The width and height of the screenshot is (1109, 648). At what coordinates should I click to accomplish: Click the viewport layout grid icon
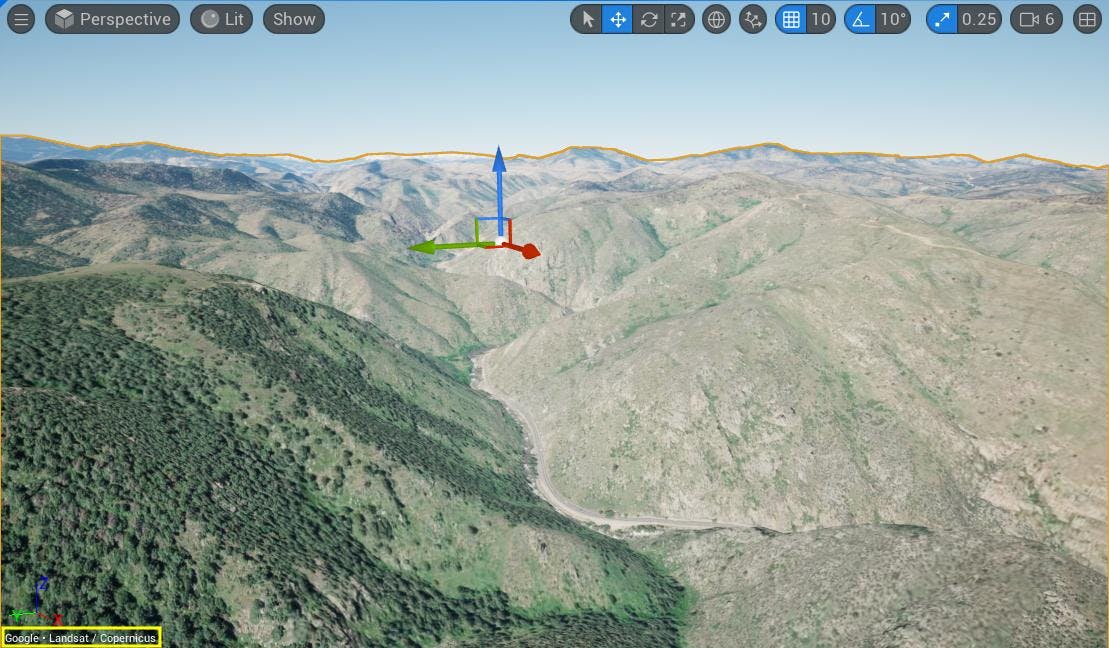(x=1086, y=18)
